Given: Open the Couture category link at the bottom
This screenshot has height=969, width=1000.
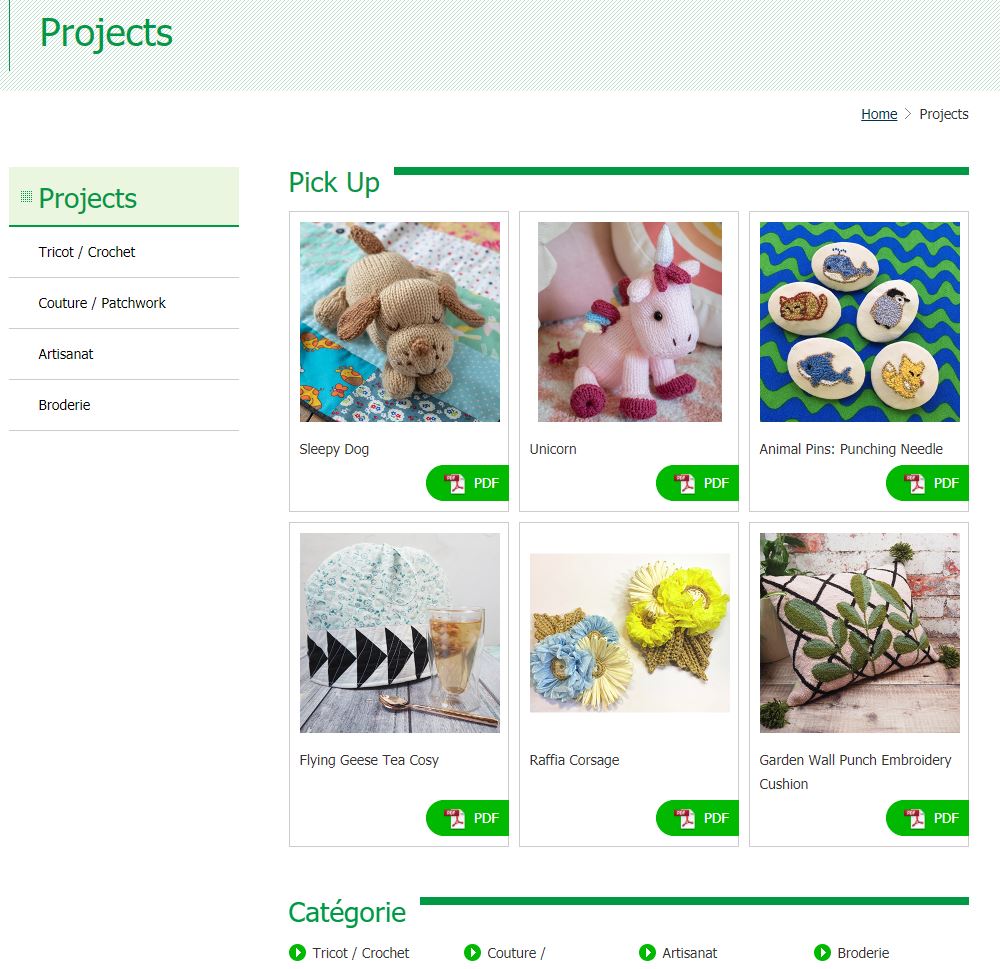Looking at the screenshot, I should pyautogui.click(x=516, y=952).
